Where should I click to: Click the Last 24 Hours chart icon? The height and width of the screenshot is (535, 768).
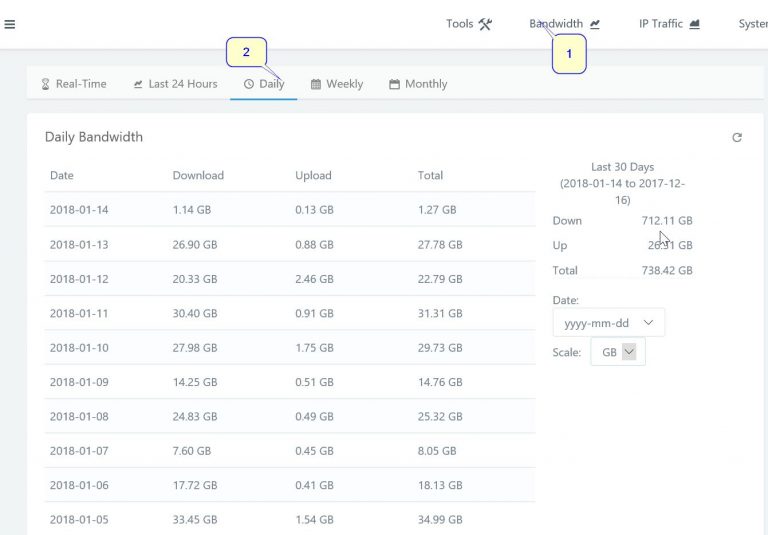[138, 84]
